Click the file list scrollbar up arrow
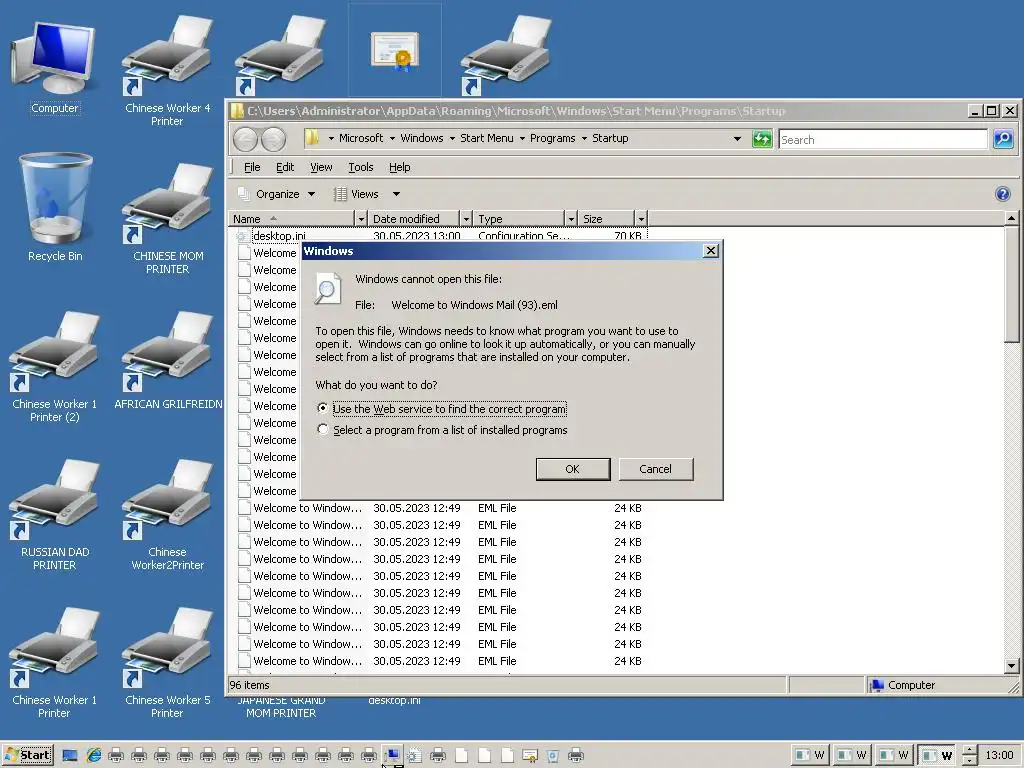The width and height of the screenshot is (1024, 768). (x=1011, y=218)
